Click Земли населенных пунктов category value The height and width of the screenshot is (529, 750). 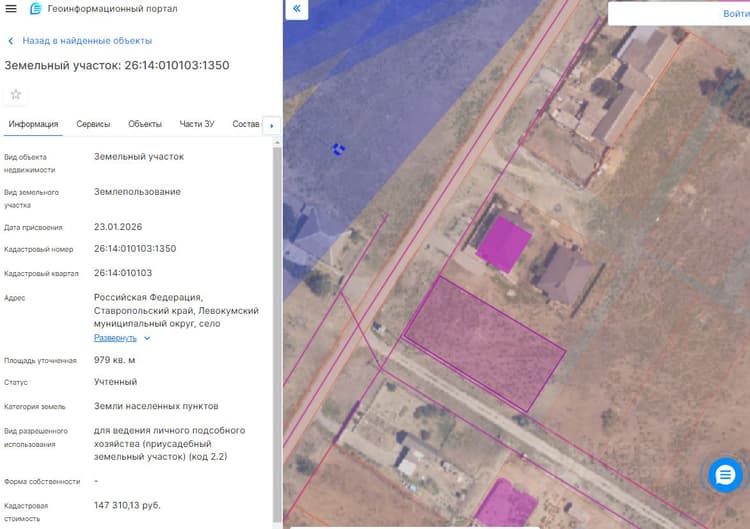point(156,406)
